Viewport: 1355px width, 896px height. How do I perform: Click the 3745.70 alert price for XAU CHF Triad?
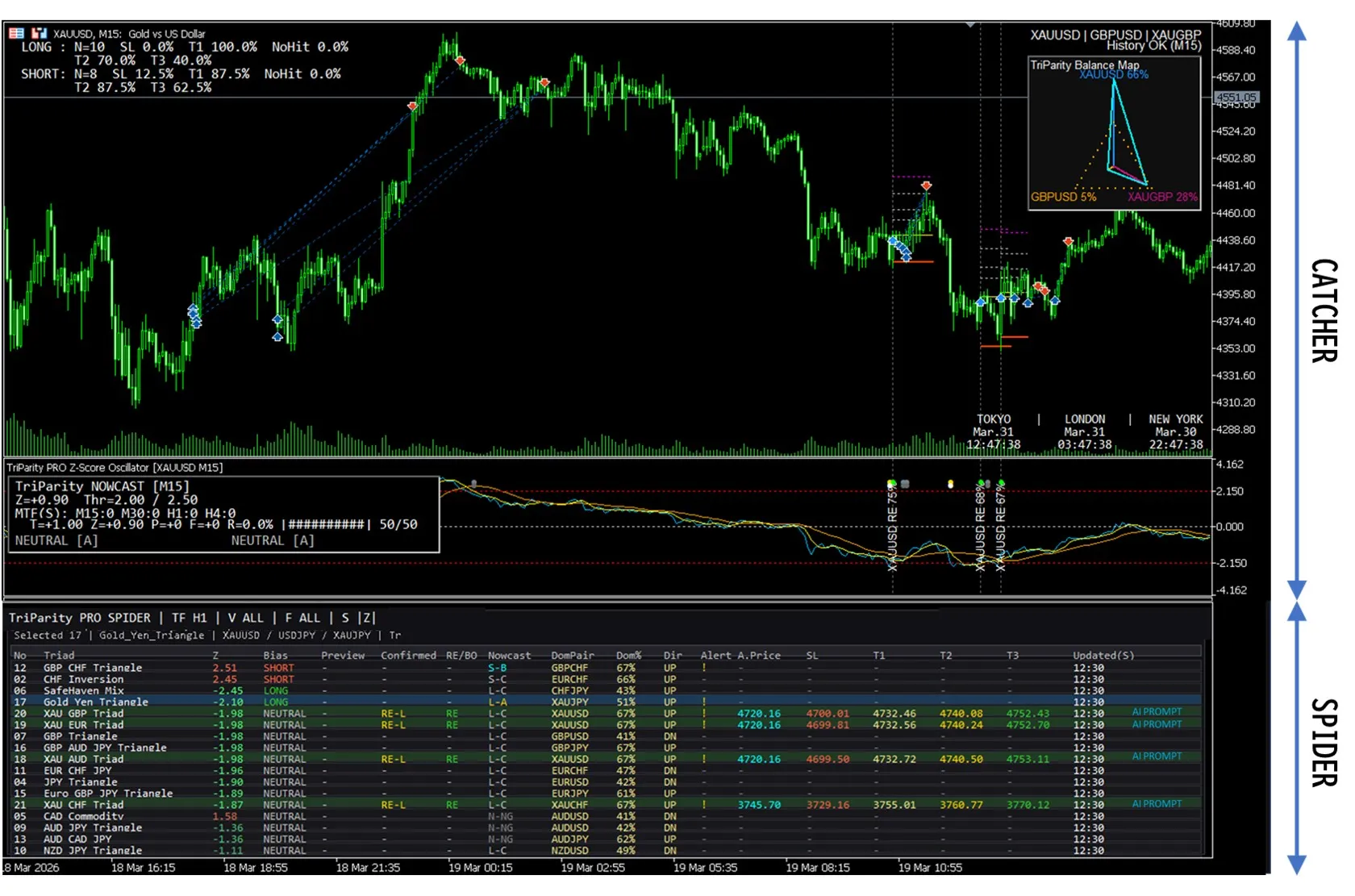point(759,805)
